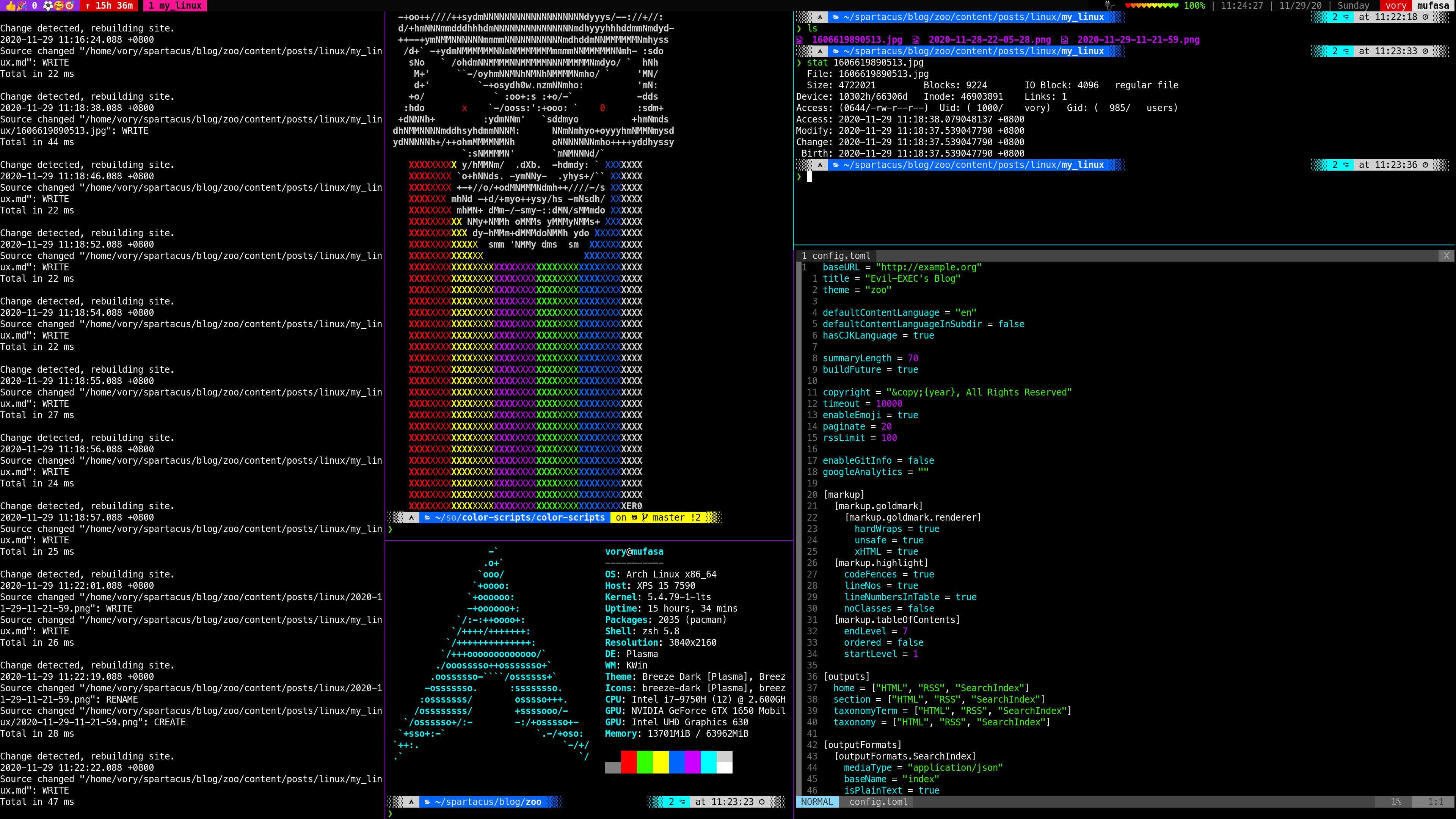Image resolution: width=1456 pixels, height=819 pixels.
Task: Click background jobs icon in bottom zoo prompt
Action: point(683,802)
